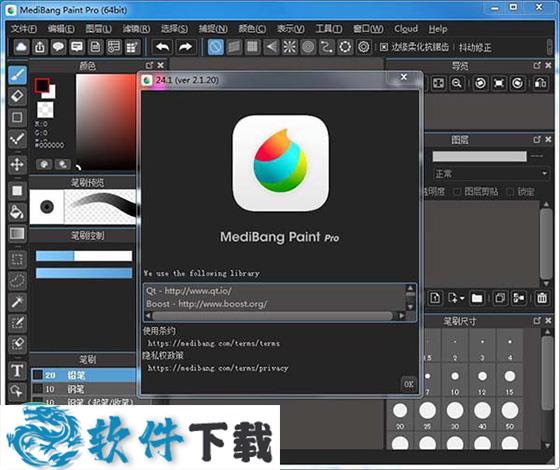Select the Magic Wand tool
Screen dimensions: 560x470
[17, 302]
